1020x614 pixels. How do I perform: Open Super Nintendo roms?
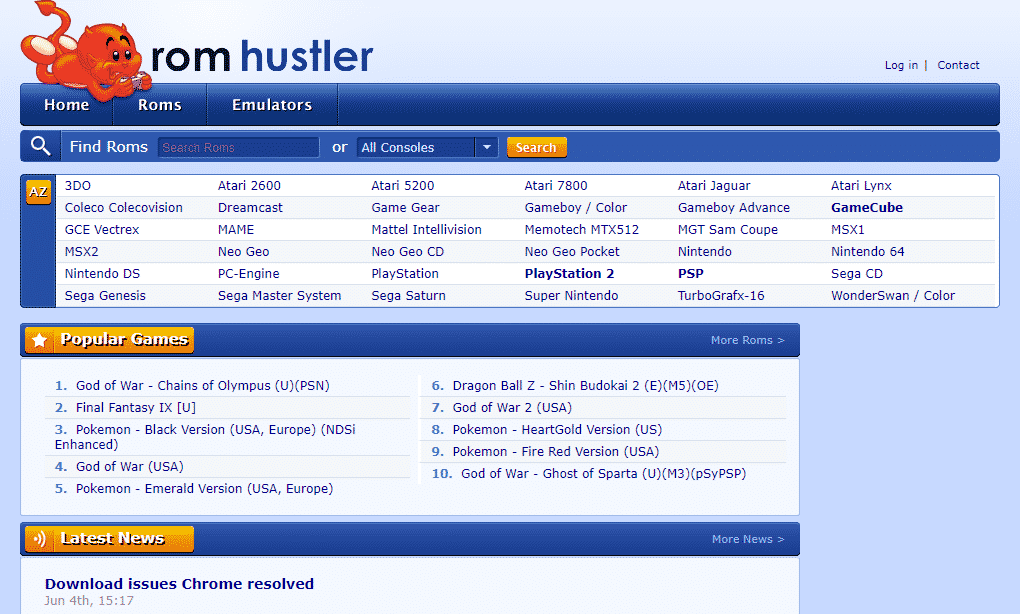[x=572, y=297]
